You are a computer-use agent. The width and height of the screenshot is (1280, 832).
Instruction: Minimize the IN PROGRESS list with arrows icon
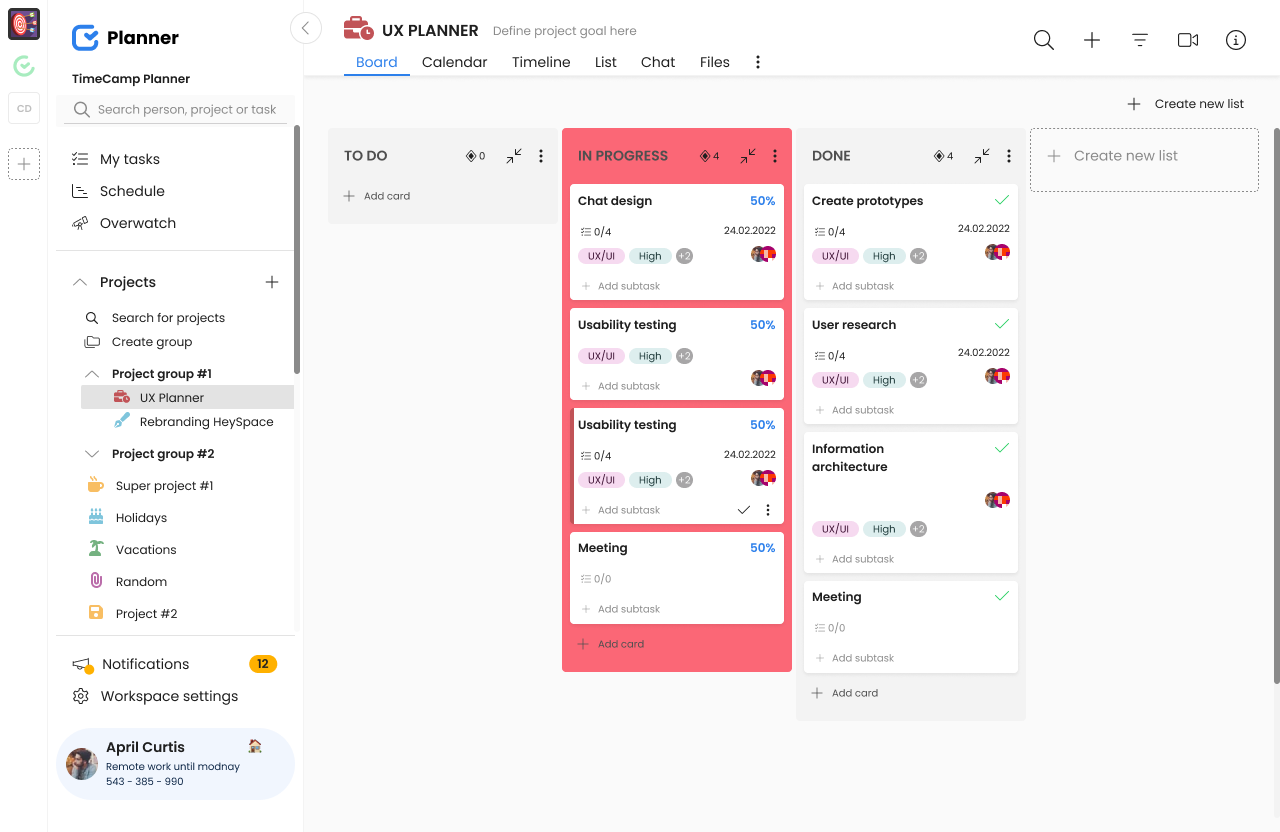click(x=748, y=156)
